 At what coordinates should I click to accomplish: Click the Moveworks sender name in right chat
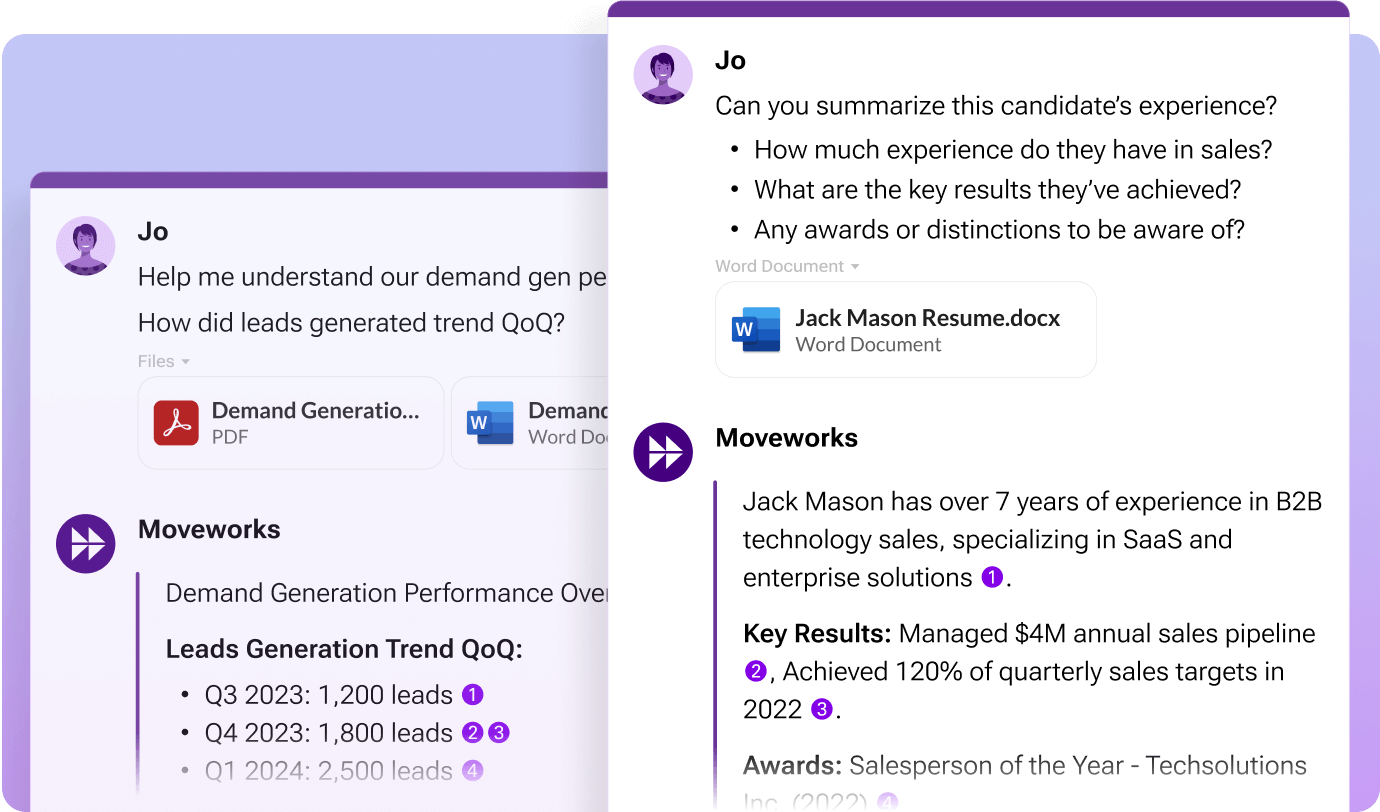tap(786, 438)
